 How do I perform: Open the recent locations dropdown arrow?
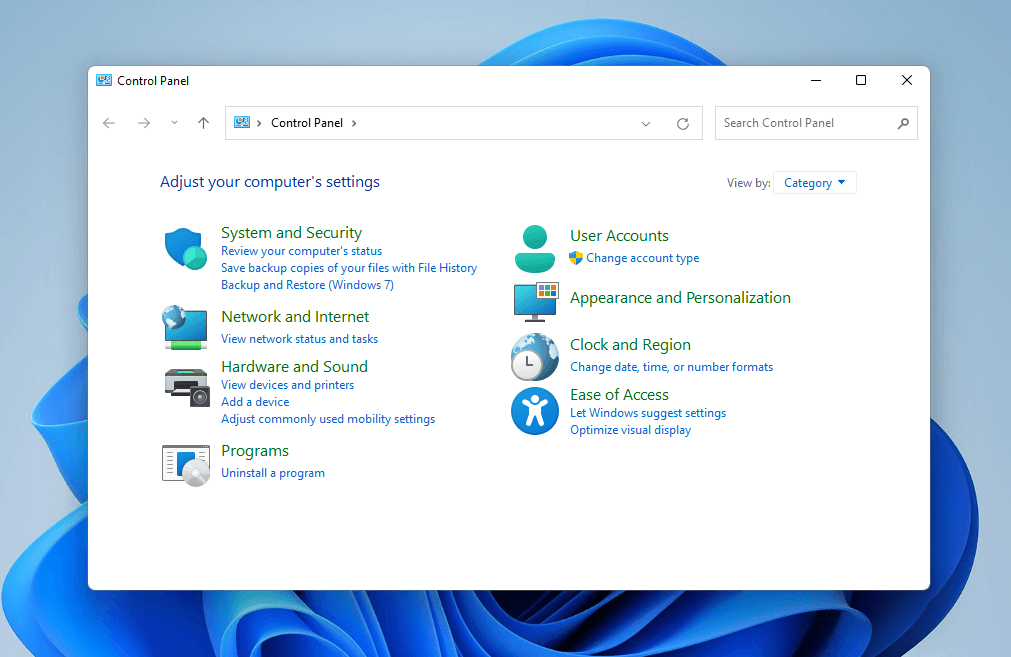point(174,123)
